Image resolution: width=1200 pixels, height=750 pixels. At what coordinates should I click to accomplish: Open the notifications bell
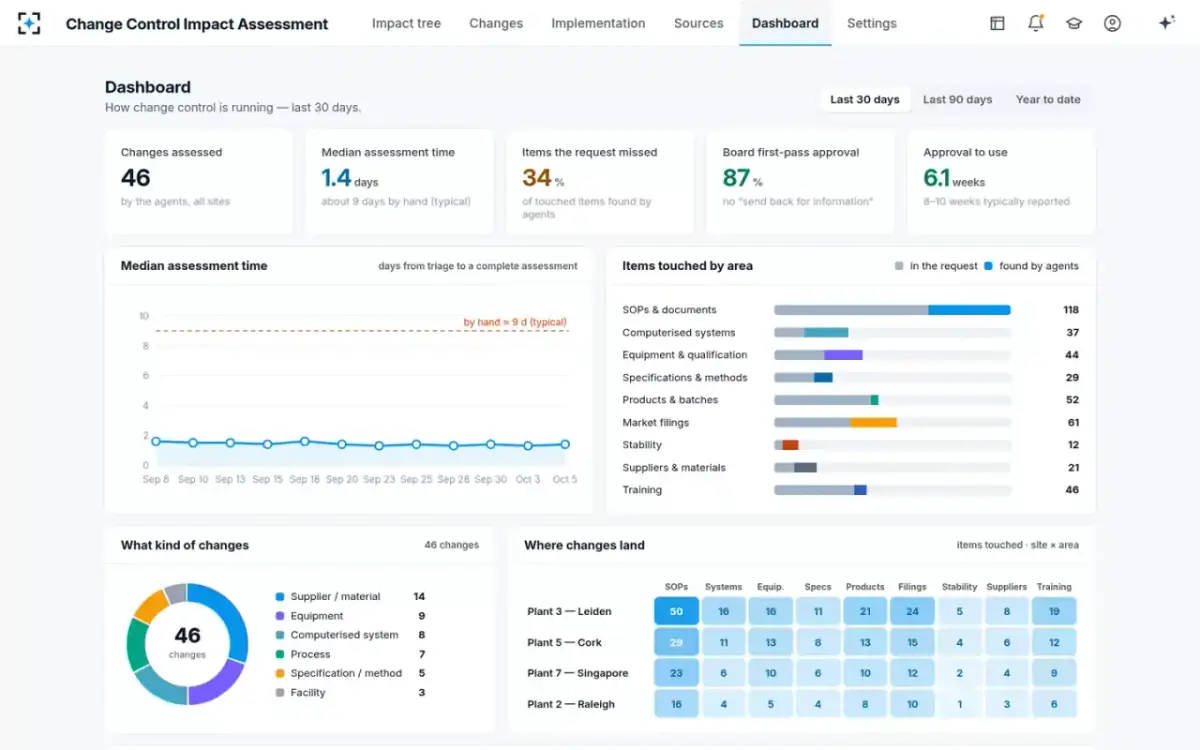click(x=1036, y=23)
